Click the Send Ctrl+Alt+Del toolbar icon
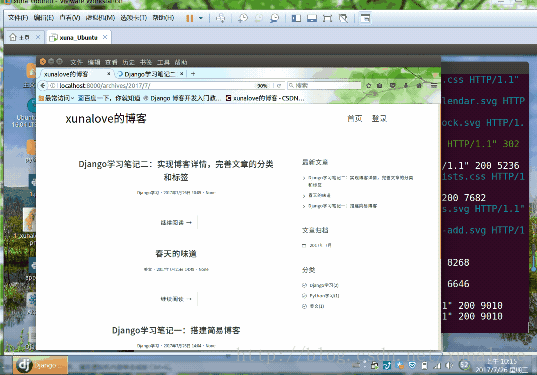Image resolution: width=537 pixels, height=375 pixels. pyautogui.click(x=221, y=18)
